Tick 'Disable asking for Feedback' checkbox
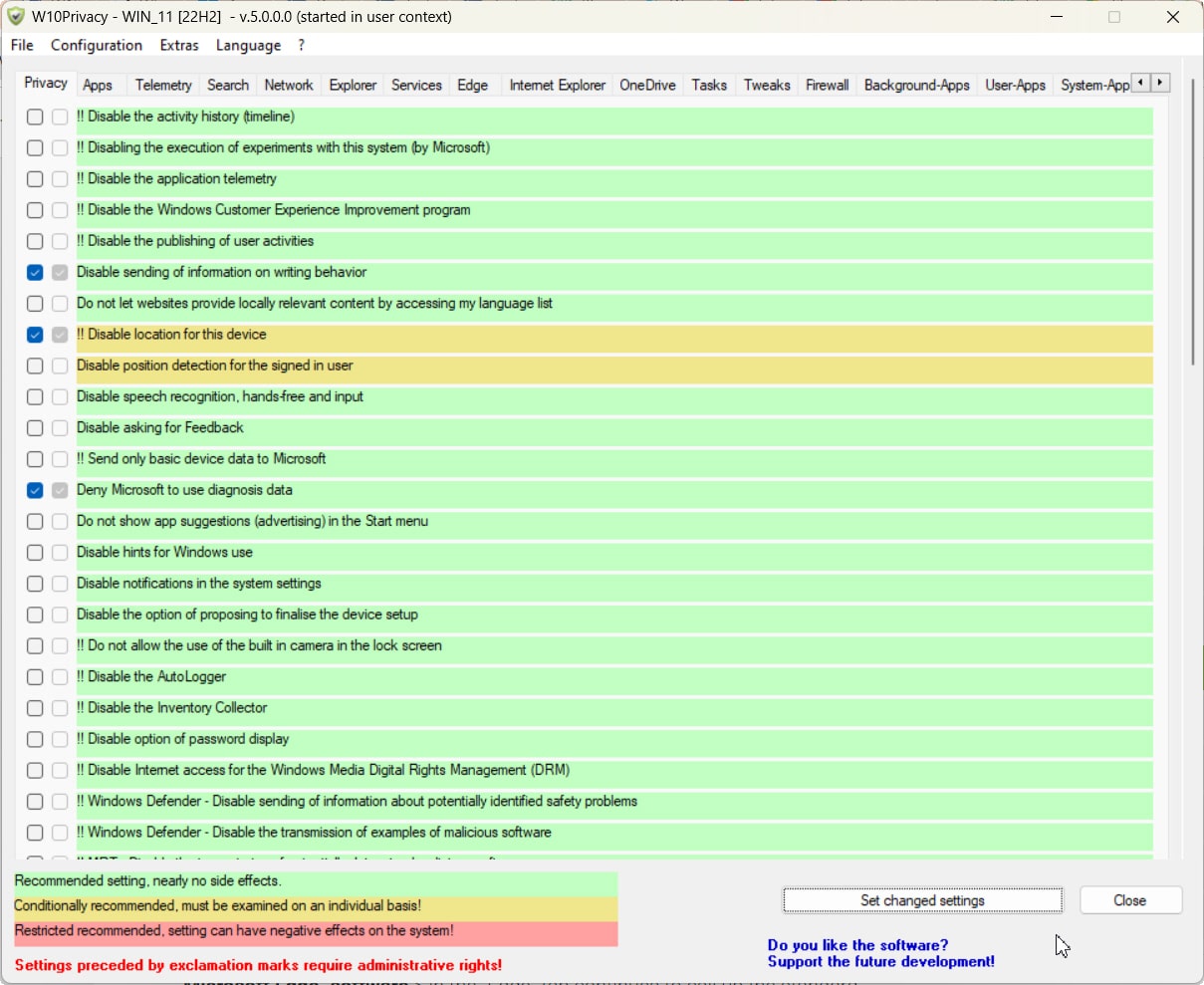This screenshot has width=1204, height=985. pyautogui.click(x=35, y=428)
